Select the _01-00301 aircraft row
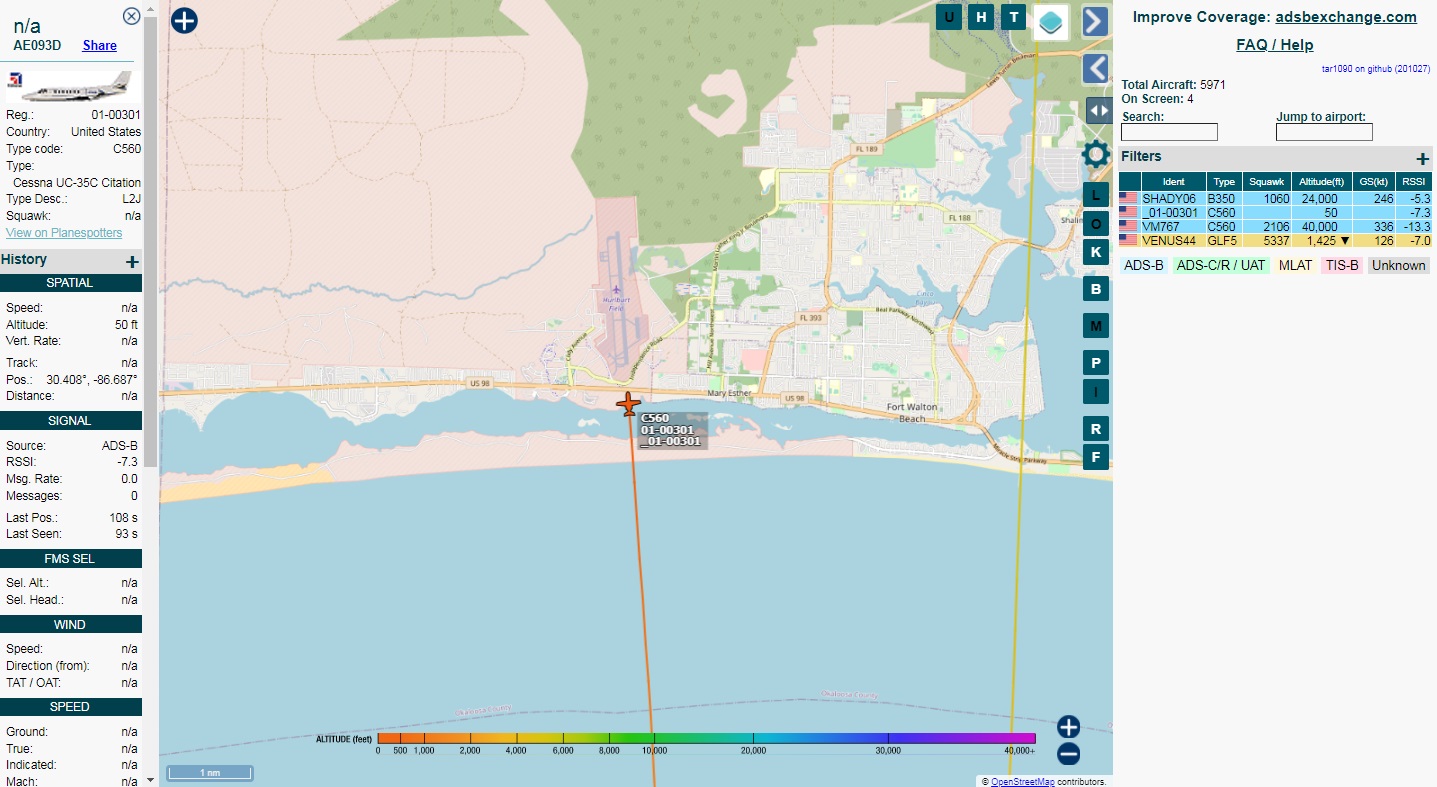Screen dimensions: 1437x787 1275,213
